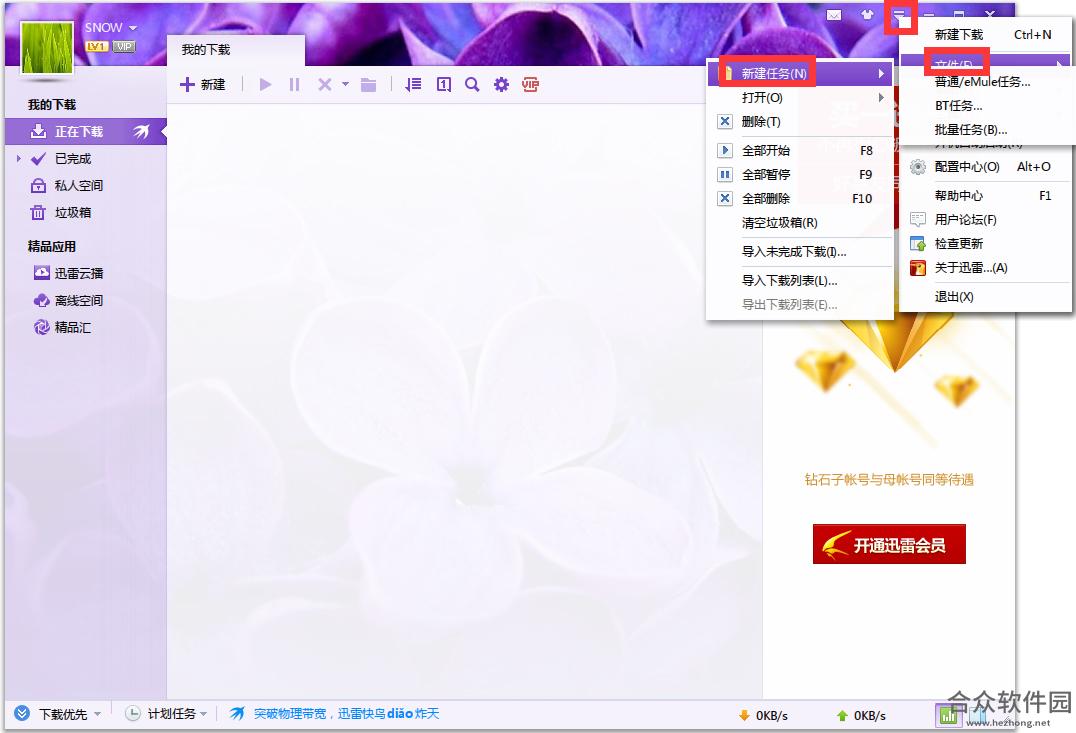Image resolution: width=1076 pixels, height=733 pixels.
Task: Choose 导入下载列表(L) from the menu
Action: point(800,280)
